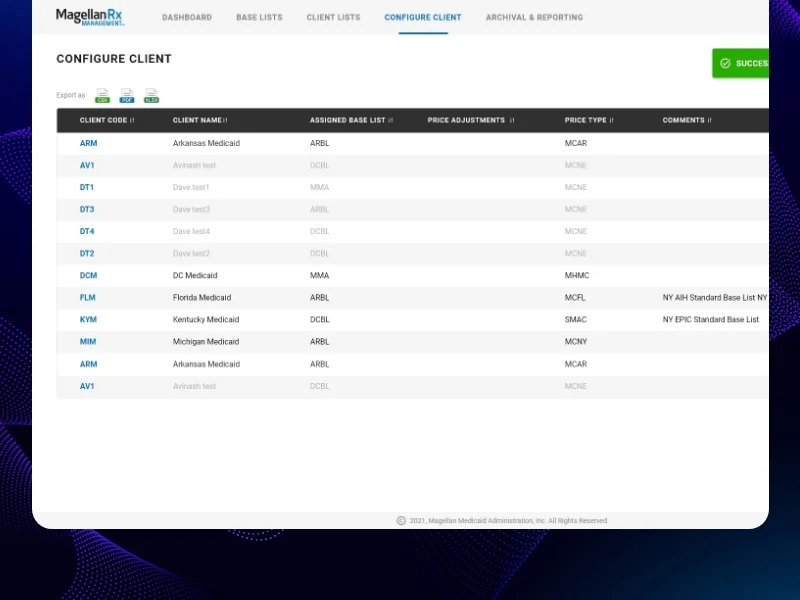
Task: Select the Florida Medicaid client name
Action: (202, 297)
